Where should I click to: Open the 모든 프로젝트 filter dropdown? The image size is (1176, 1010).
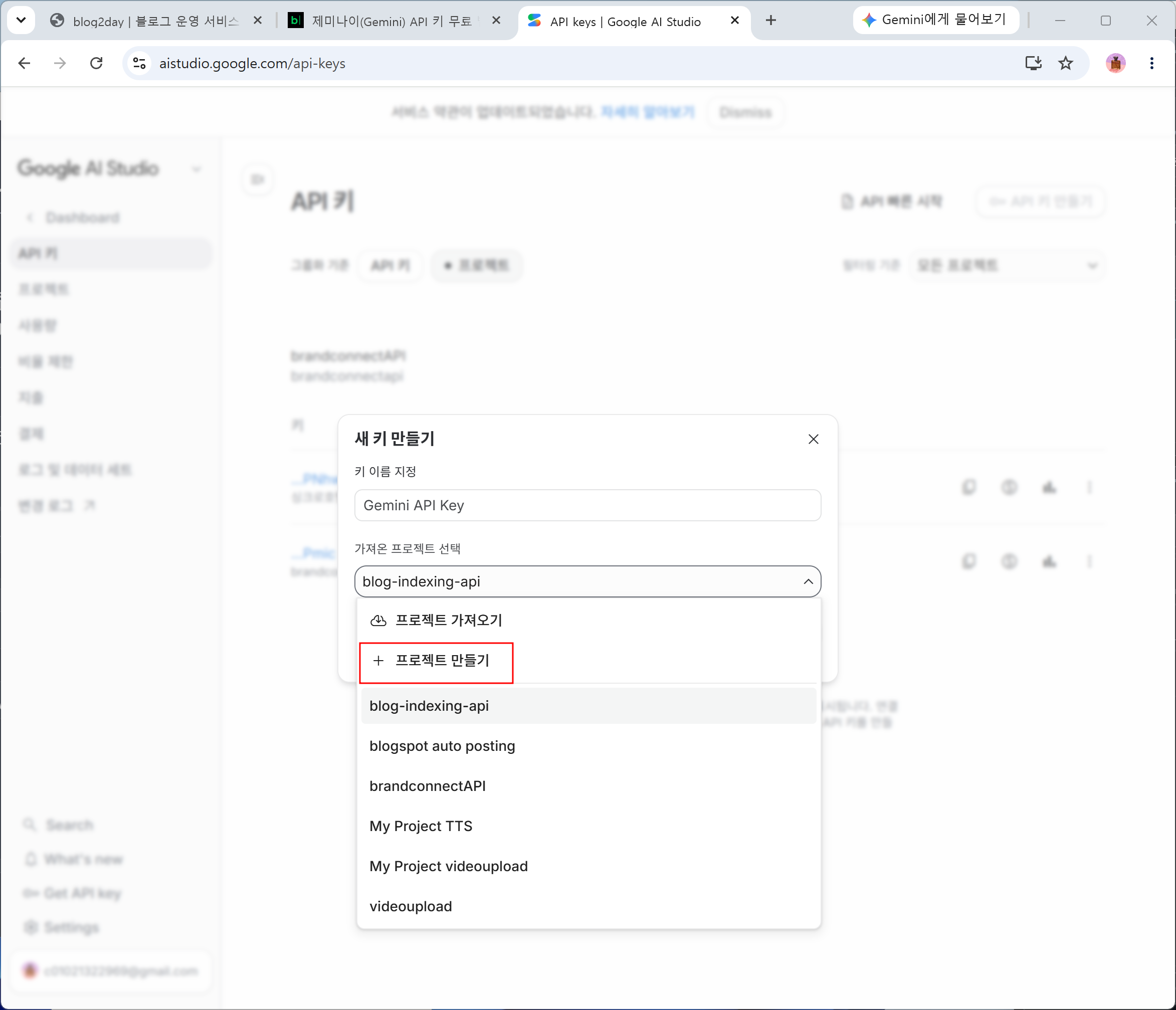coord(1007,265)
